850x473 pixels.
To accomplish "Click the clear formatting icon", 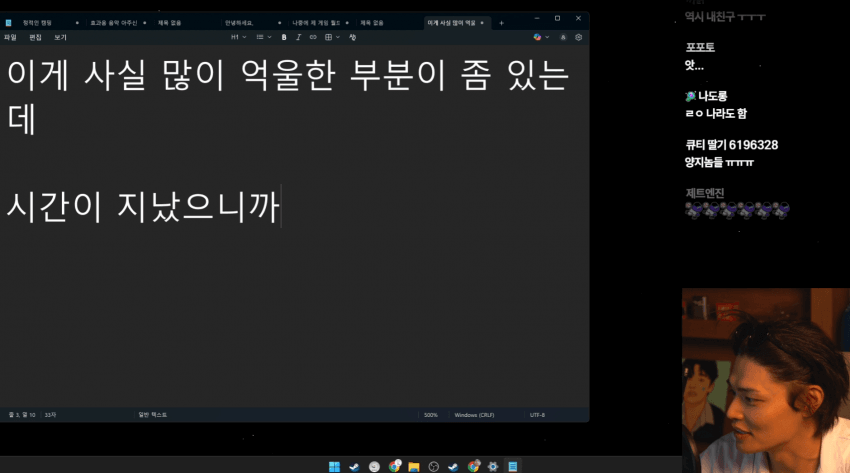I will pyautogui.click(x=353, y=37).
